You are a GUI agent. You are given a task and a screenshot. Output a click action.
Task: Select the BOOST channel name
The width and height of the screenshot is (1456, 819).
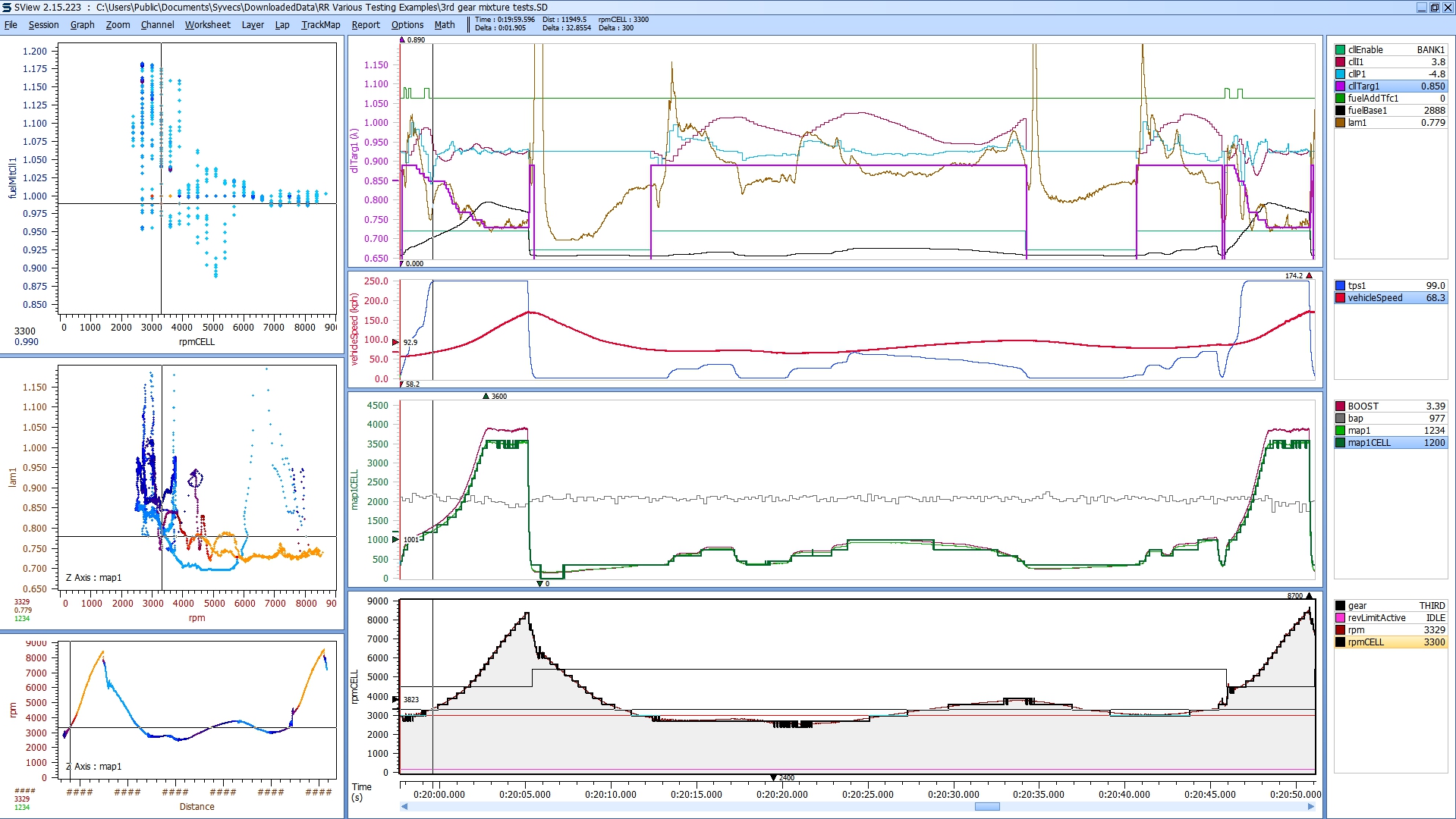point(1363,406)
